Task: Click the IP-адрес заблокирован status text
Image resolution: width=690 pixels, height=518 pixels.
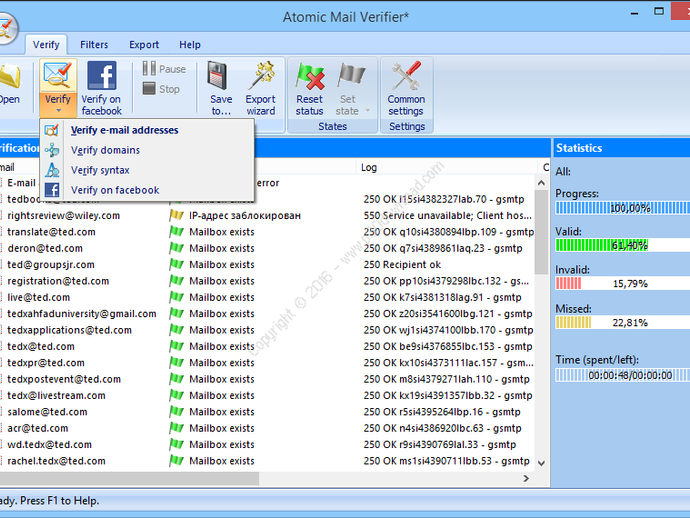Action: point(245,215)
